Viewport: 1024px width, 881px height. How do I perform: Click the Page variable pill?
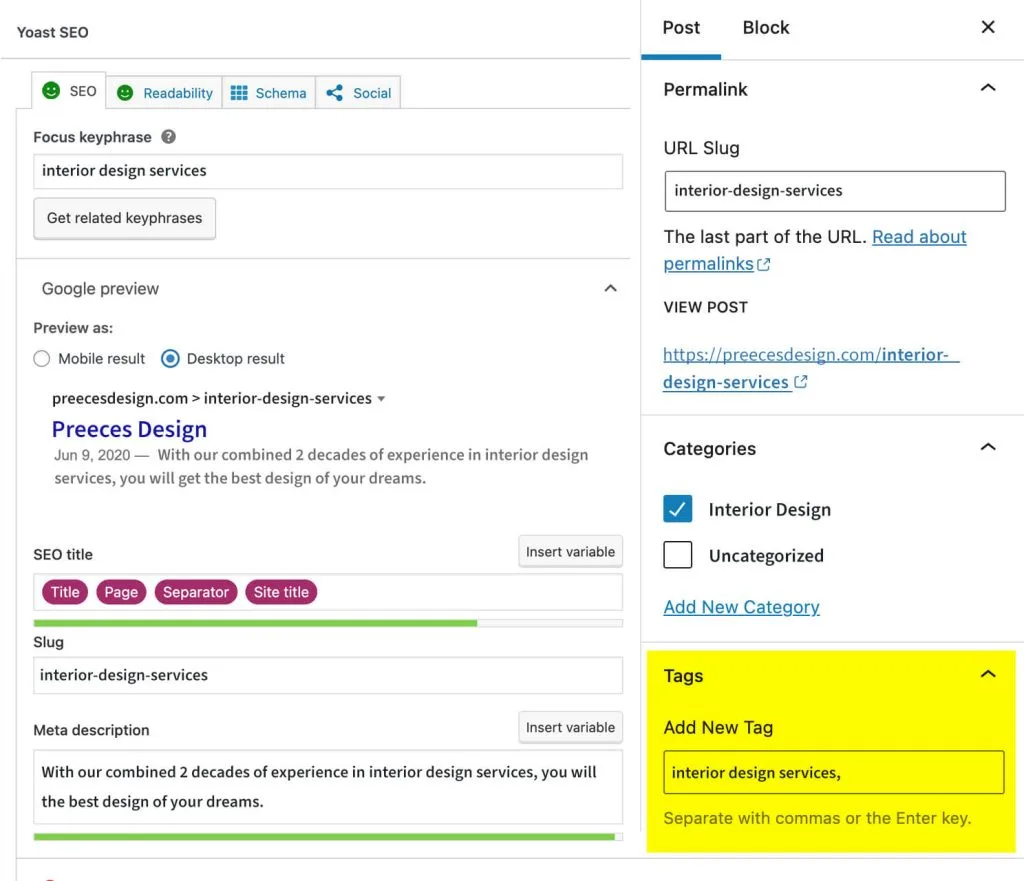(x=121, y=592)
